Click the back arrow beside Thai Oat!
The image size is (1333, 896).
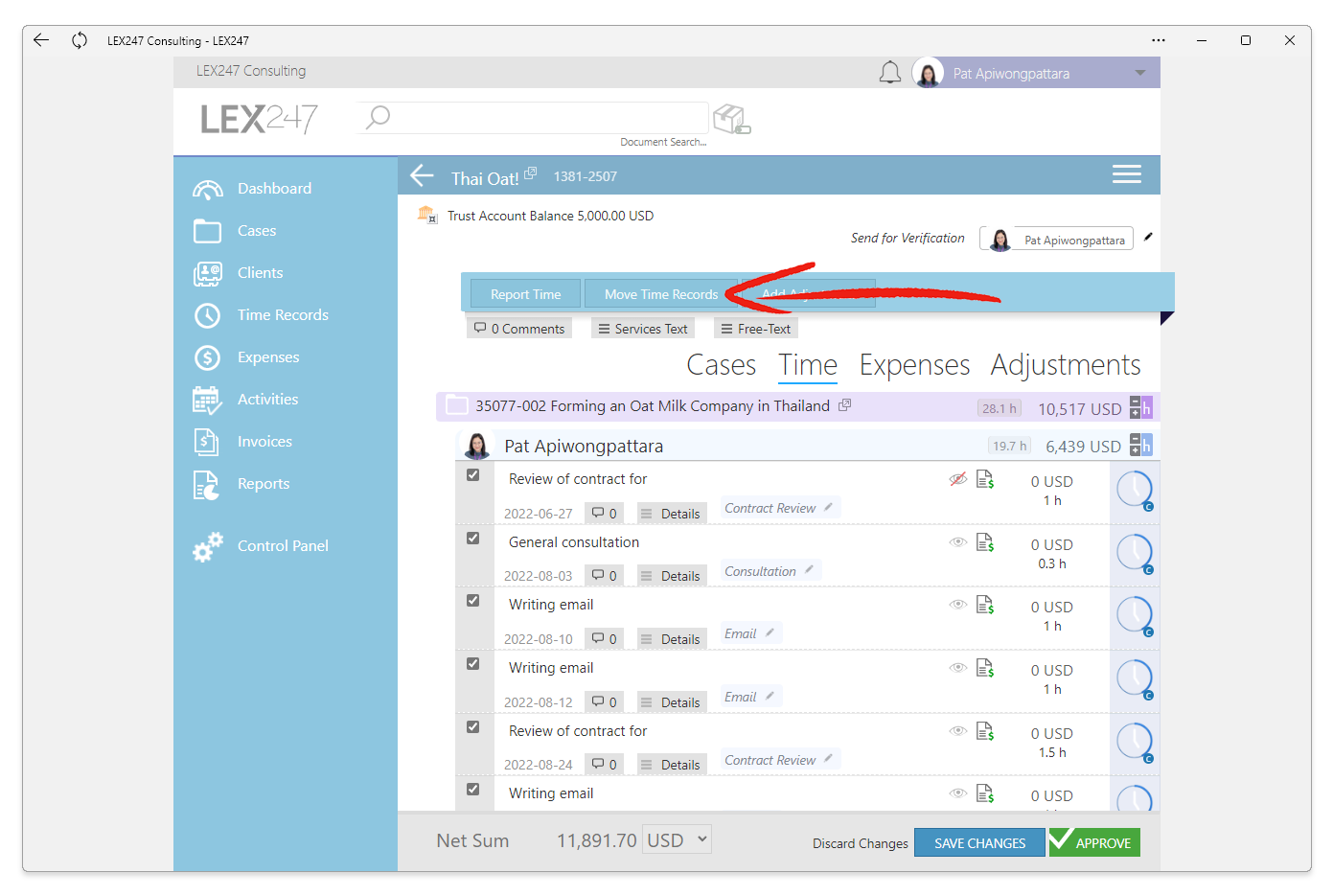point(422,176)
